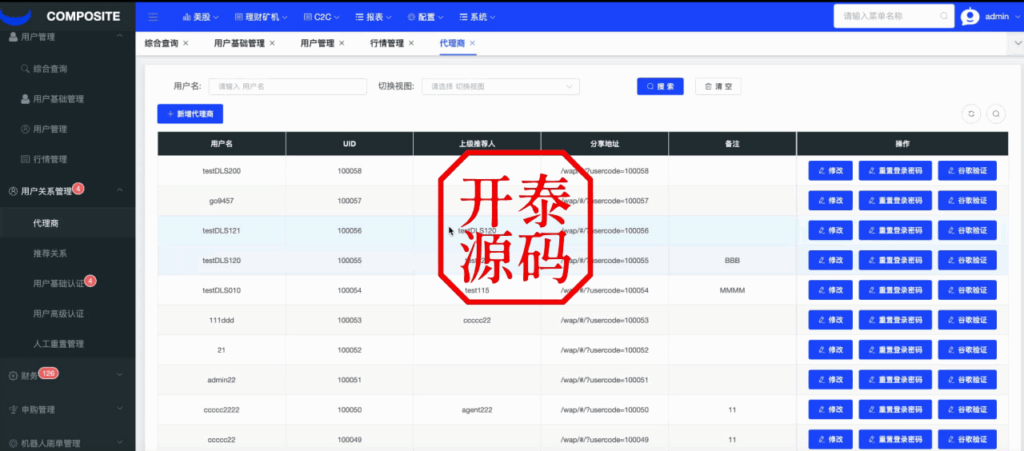Screen dimensions: 1024x451
Task: Click the 用户名 input field
Action: [x=287, y=86]
